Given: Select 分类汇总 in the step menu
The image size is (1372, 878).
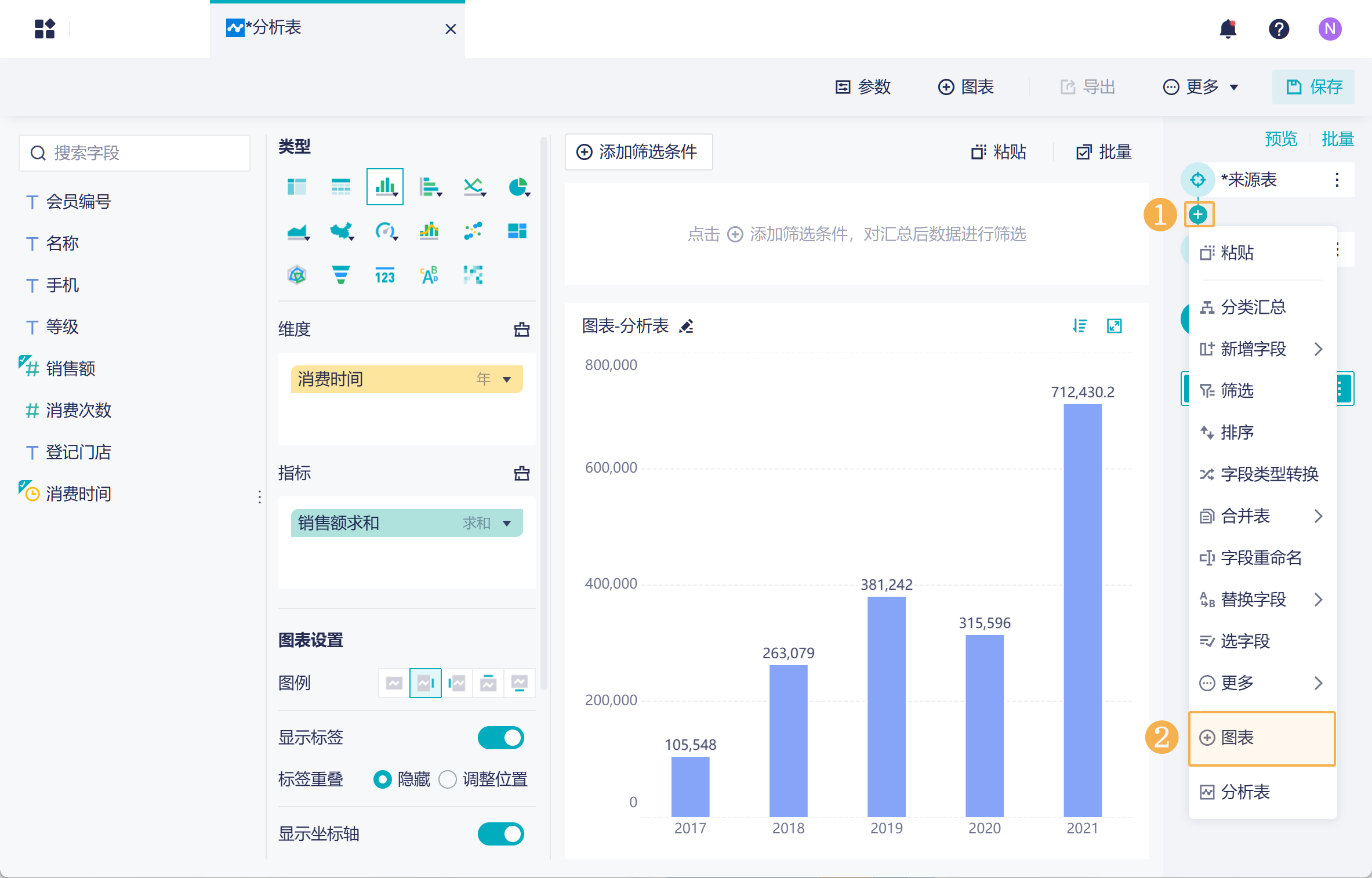Looking at the screenshot, I should pos(1253,307).
